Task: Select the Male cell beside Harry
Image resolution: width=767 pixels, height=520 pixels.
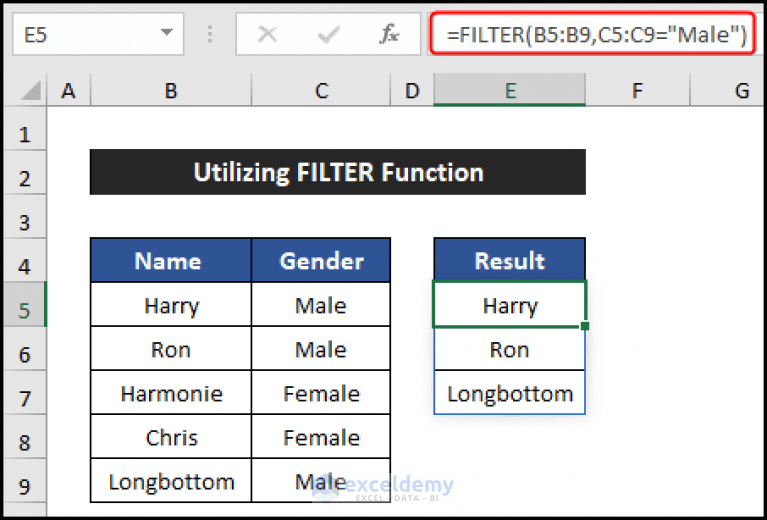Action: click(x=321, y=304)
